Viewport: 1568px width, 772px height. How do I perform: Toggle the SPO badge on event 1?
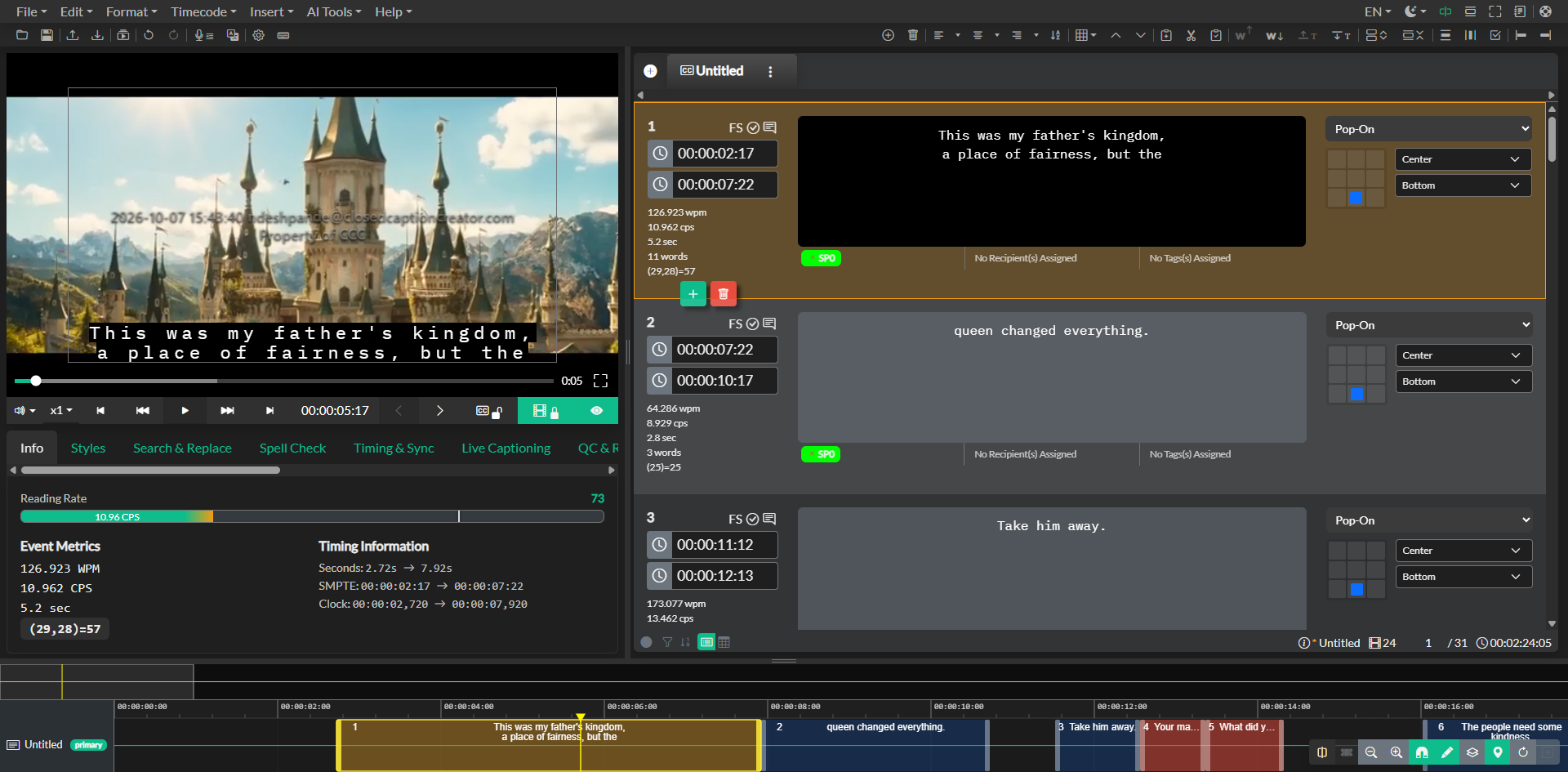pos(821,258)
